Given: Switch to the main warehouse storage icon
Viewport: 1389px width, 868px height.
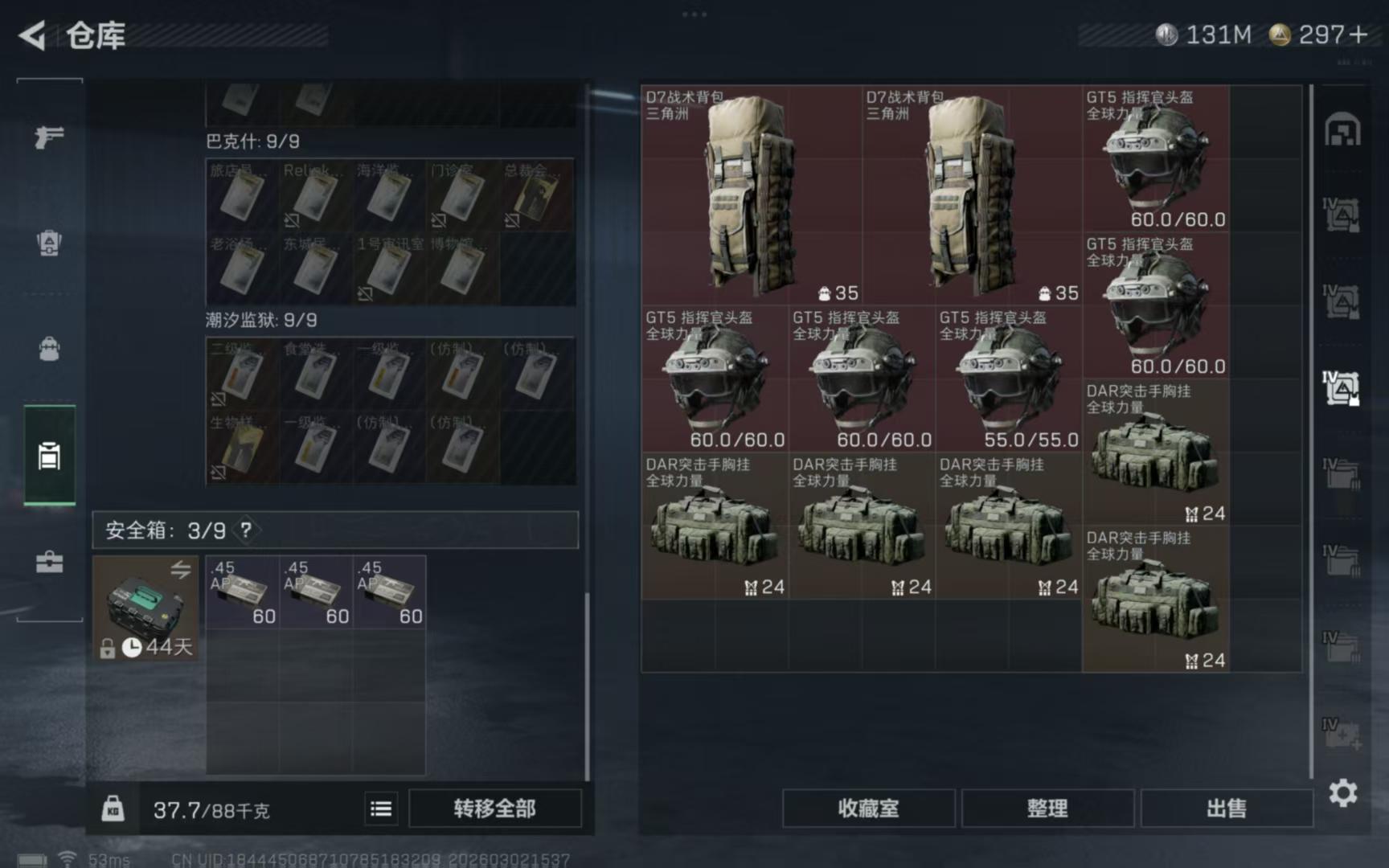Looking at the screenshot, I should 1342,130.
